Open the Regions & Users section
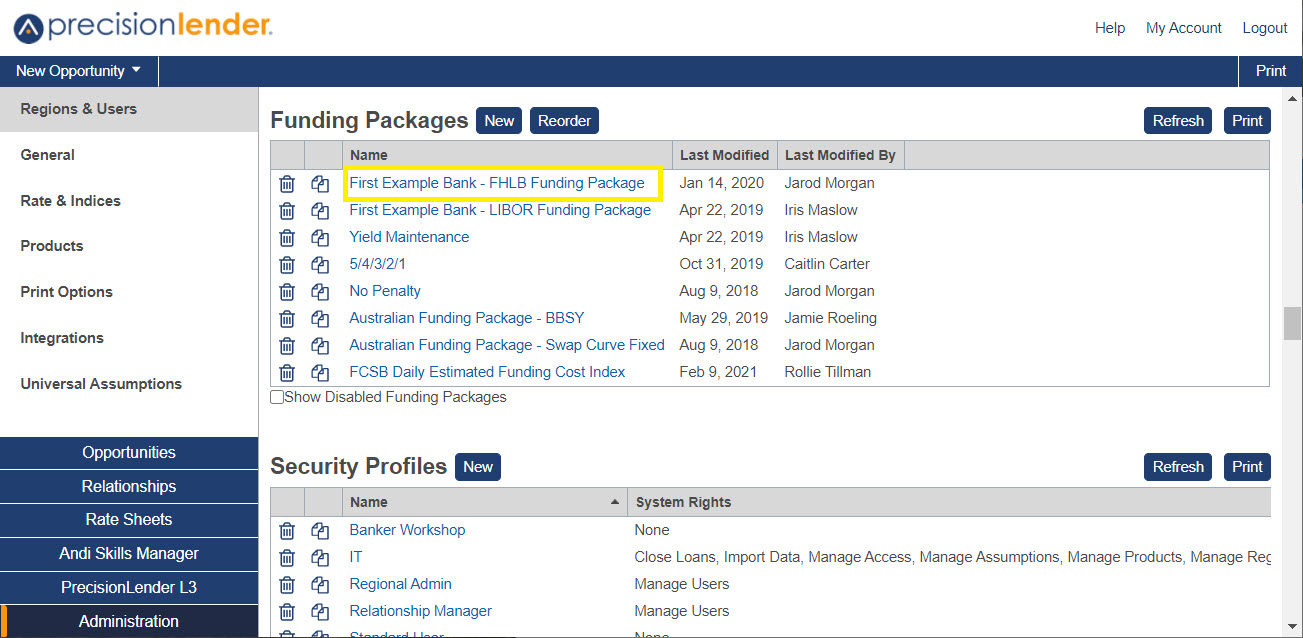The height and width of the screenshot is (638, 1303). pos(129,109)
